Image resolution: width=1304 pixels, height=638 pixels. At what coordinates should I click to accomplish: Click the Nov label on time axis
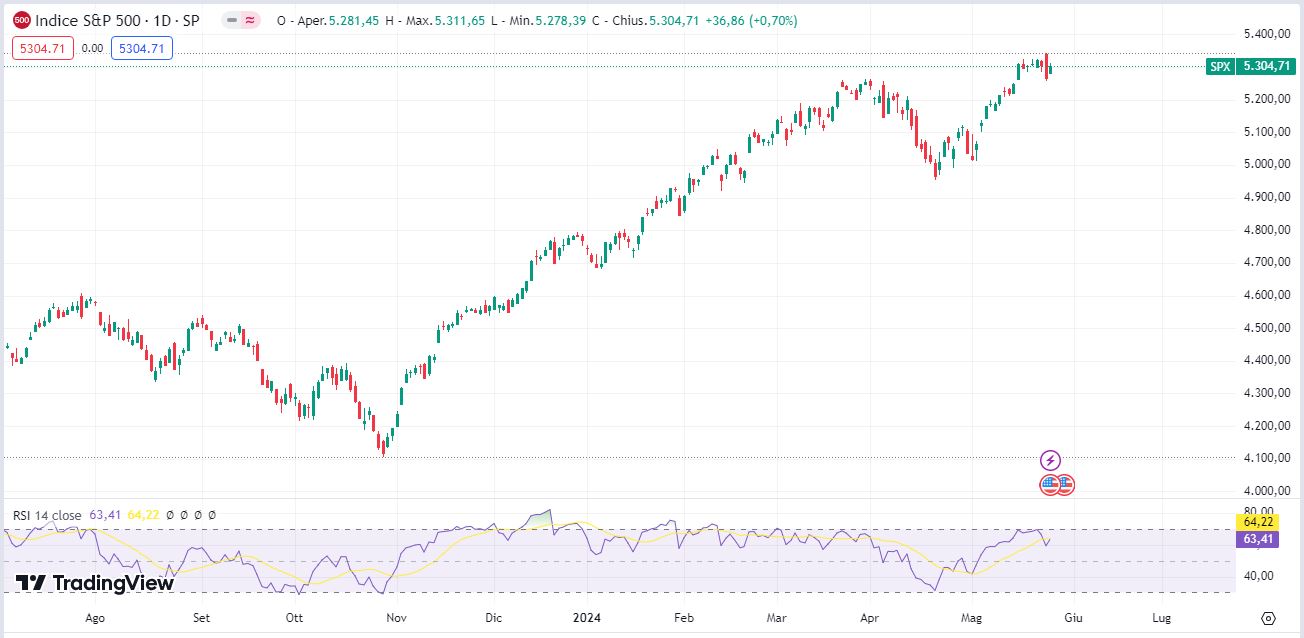[x=396, y=618]
